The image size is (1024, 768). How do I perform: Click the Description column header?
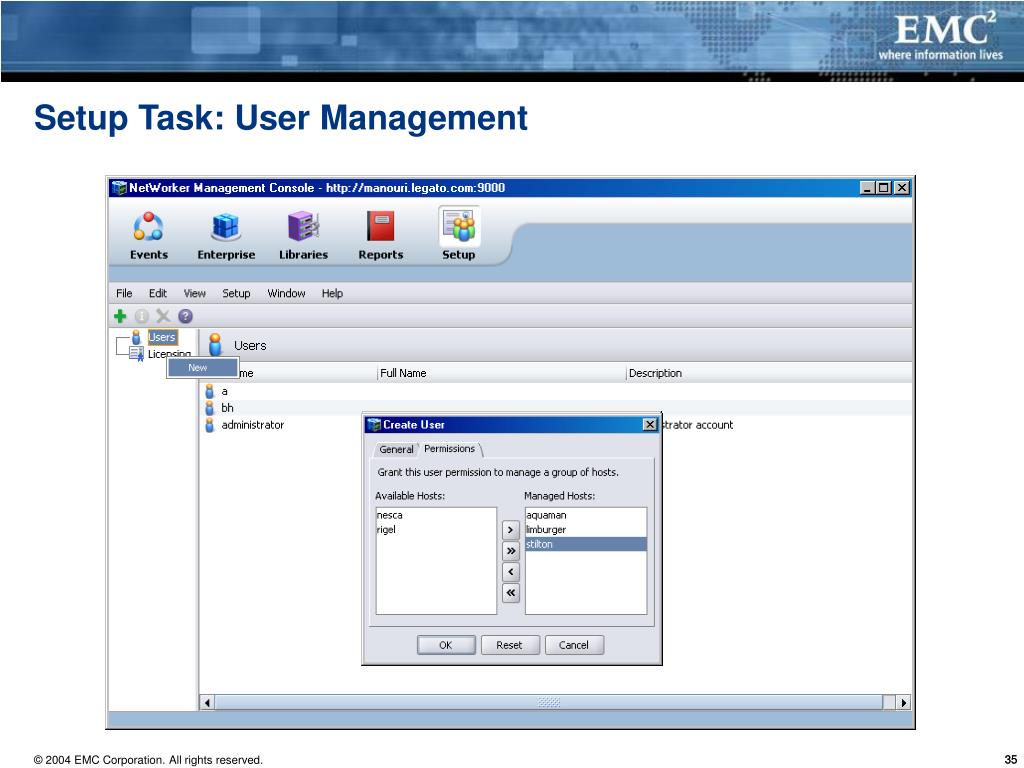pyautogui.click(x=769, y=374)
